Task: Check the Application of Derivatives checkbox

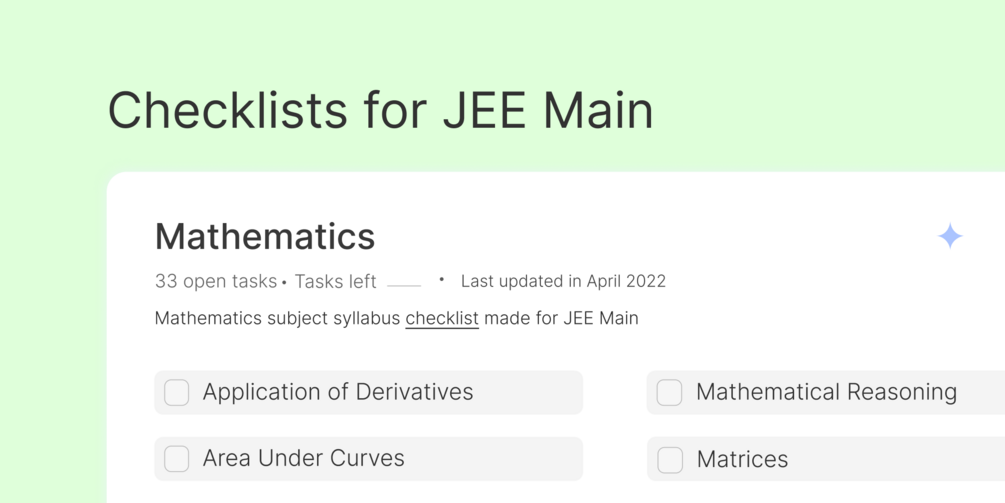Action: point(177,393)
